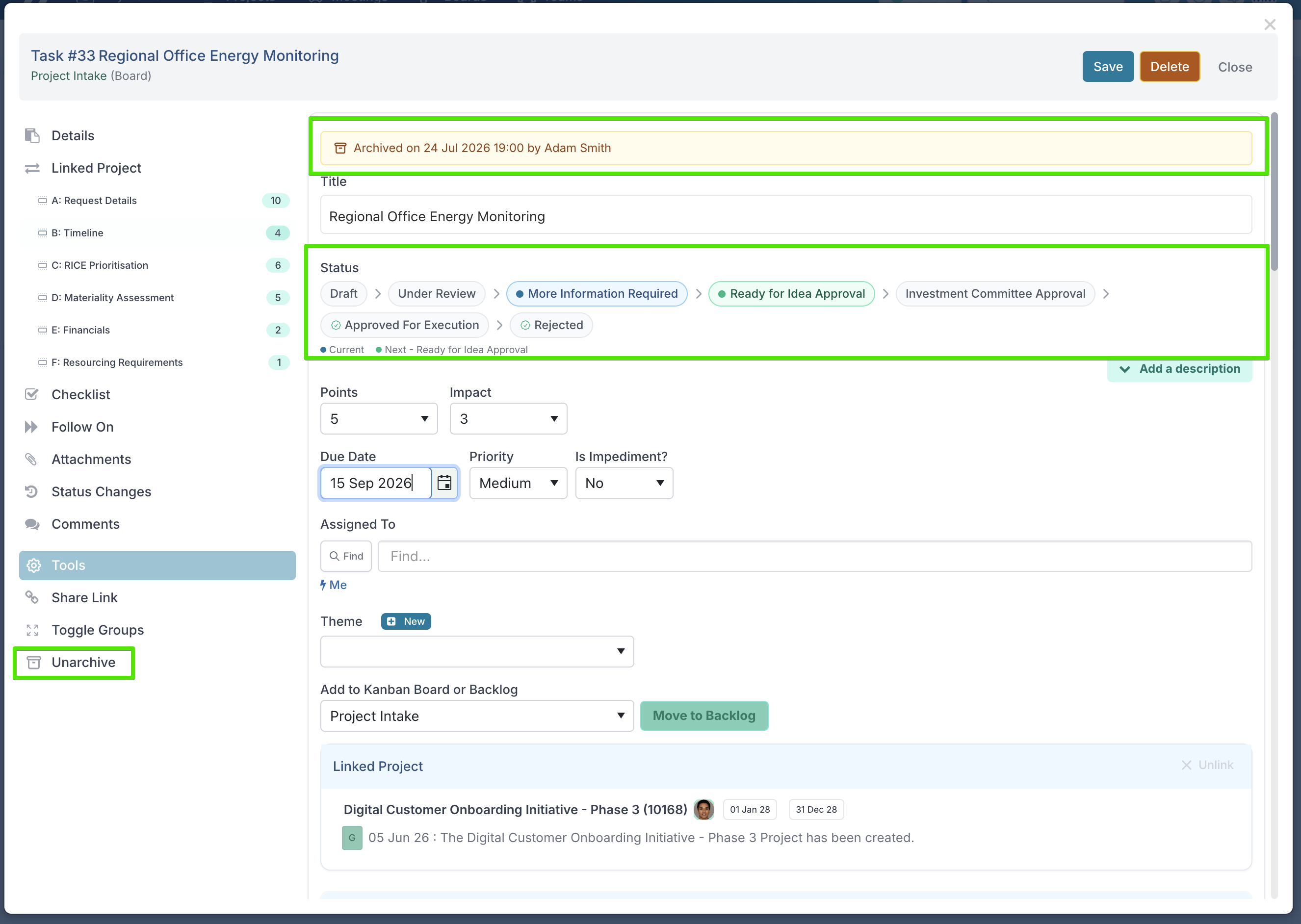This screenshot has width=1301, height=924.
Task: Click the Unarchive box icon in sidebar
Action: [x=33, y=662]
